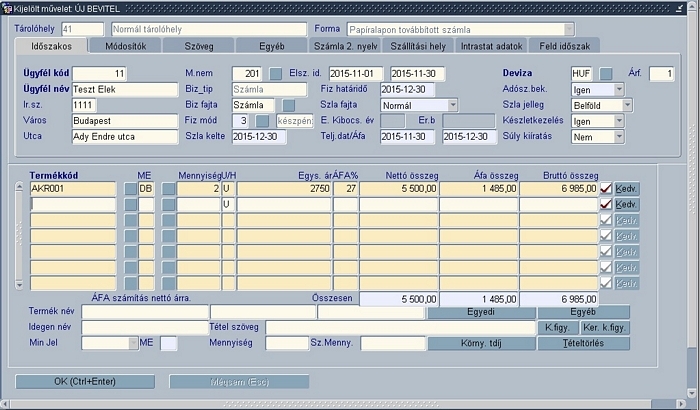Click the Mennyiség cell with 2
This screenshot has height=410, width=700.
pos(199,189)
